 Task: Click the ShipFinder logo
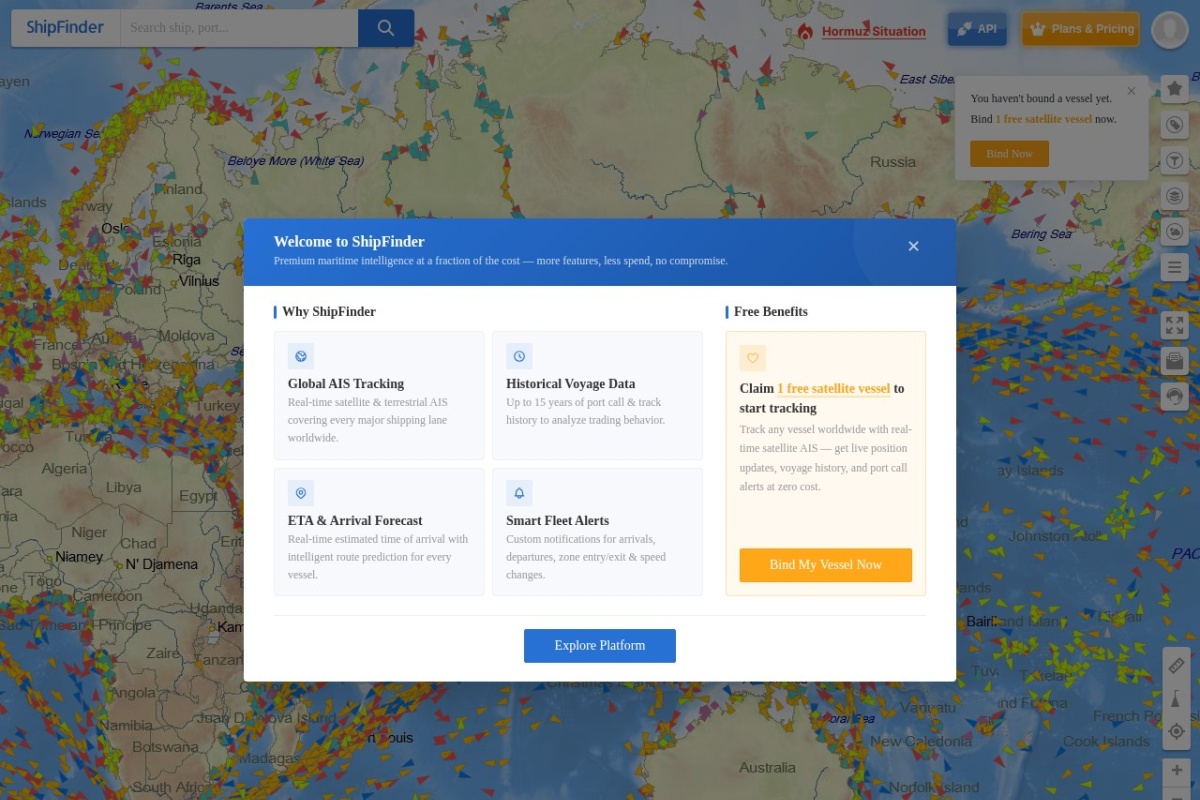pos(65,28)
